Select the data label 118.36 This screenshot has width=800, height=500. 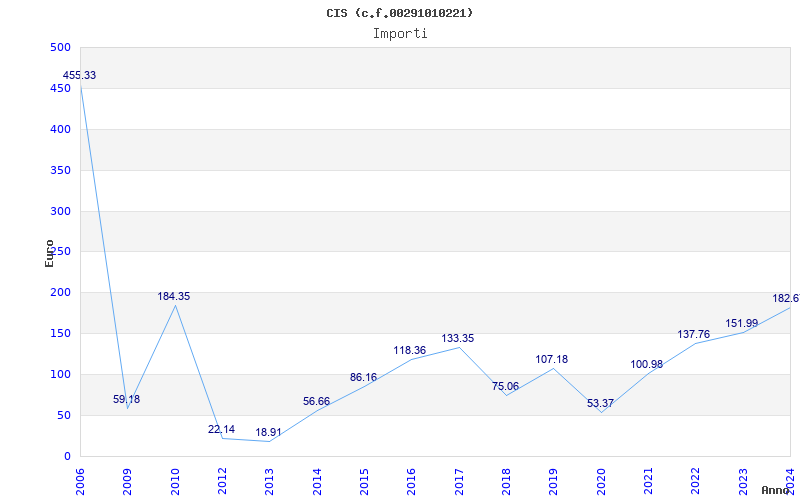tap(409, 351)
